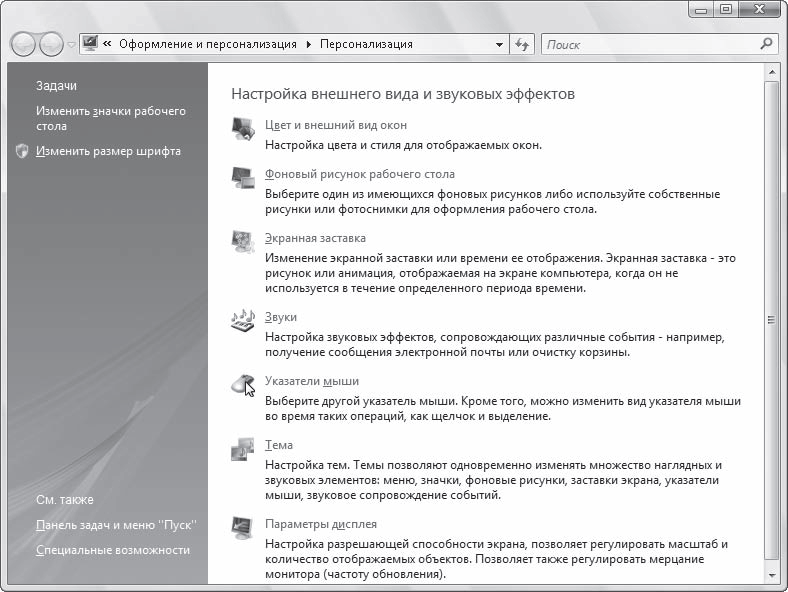Select the Персонализация breadcrumb item
This screenshot has height=592, width=788.
[366, 44]
